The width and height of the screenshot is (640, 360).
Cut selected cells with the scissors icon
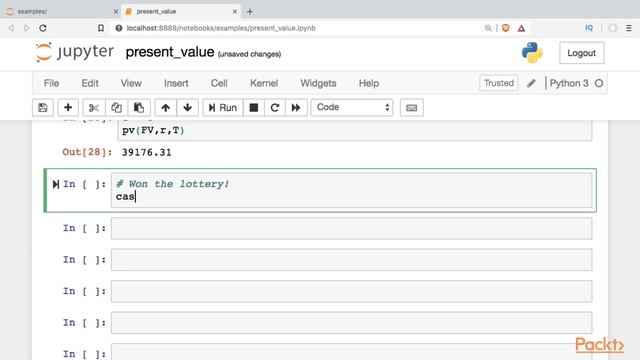point(94,108)
